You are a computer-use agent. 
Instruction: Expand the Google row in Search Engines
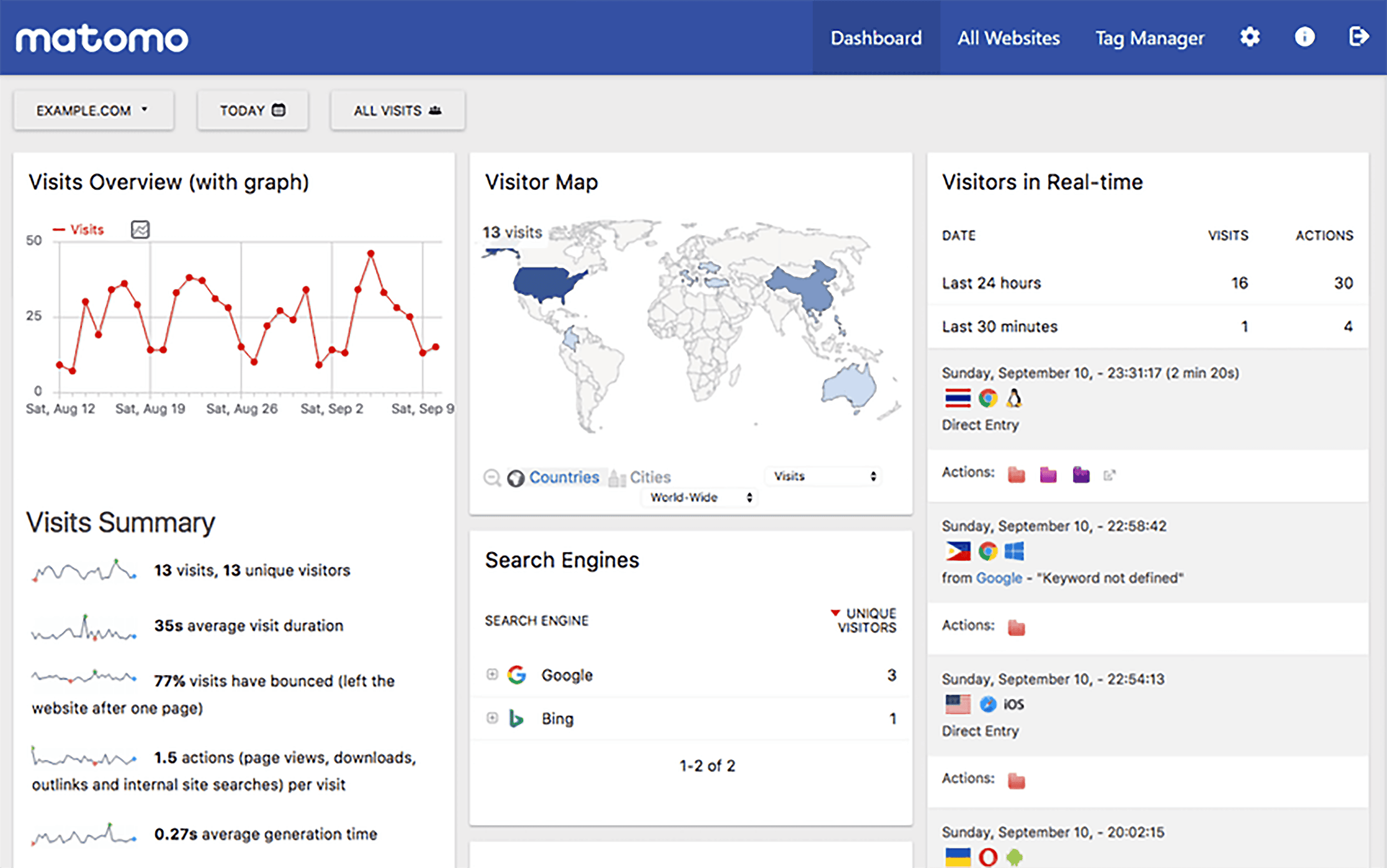pyautogui.click(x=492, y=674)
